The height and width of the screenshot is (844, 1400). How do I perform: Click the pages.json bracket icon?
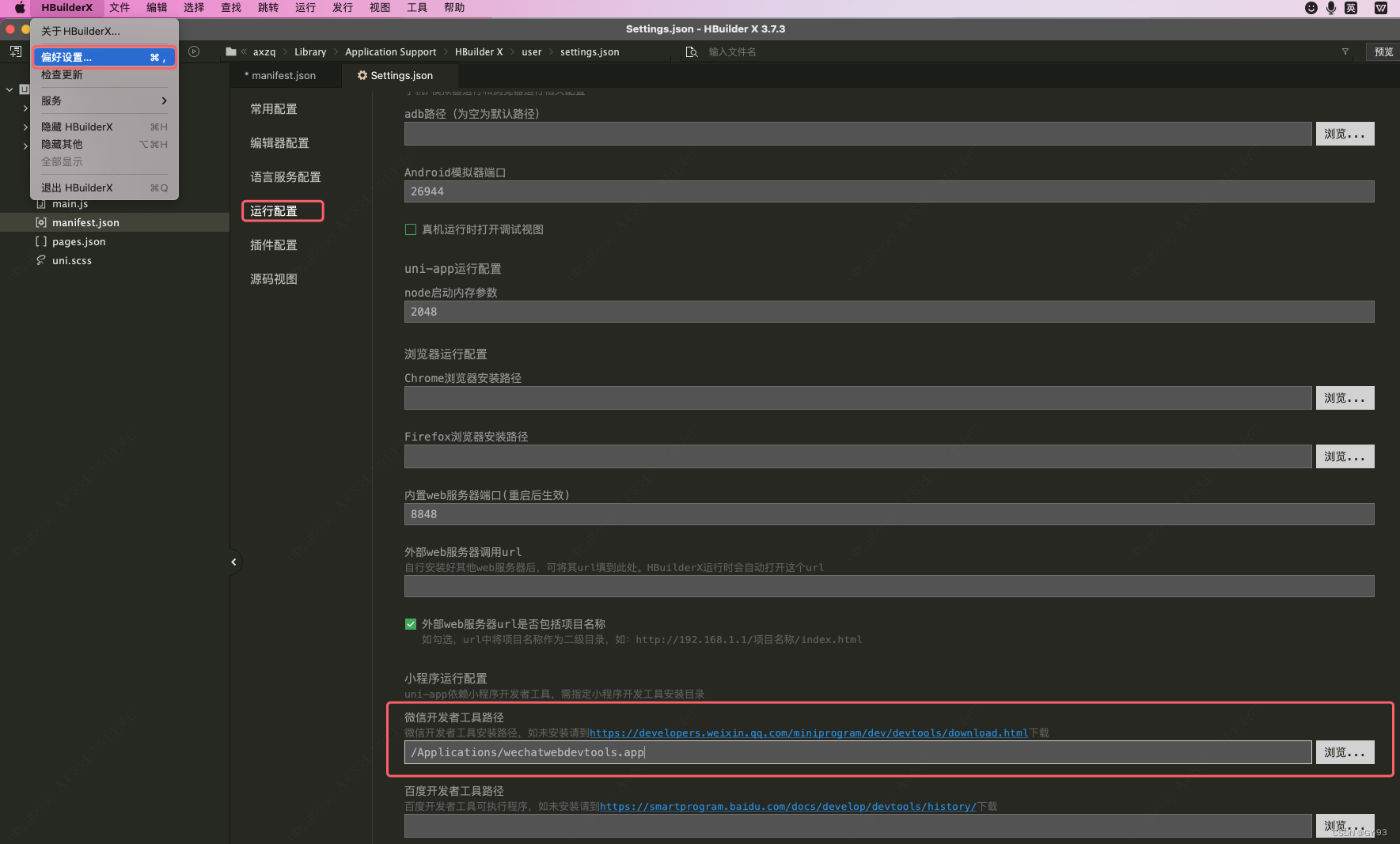41,242
